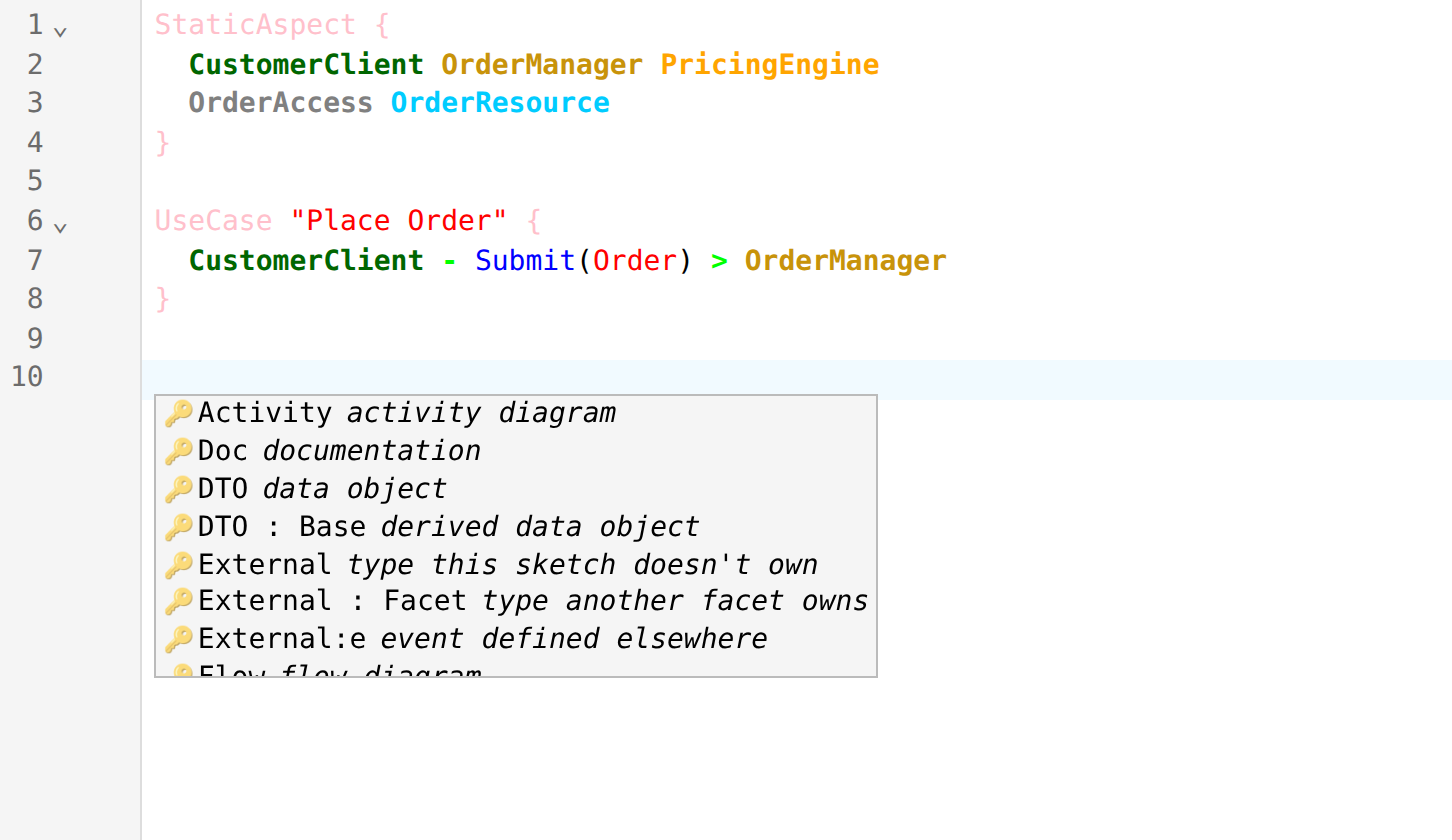The width and height of the screenshot is (1452, 840).
Task: Click the UseCase keyword
Action: pos(213,220)
